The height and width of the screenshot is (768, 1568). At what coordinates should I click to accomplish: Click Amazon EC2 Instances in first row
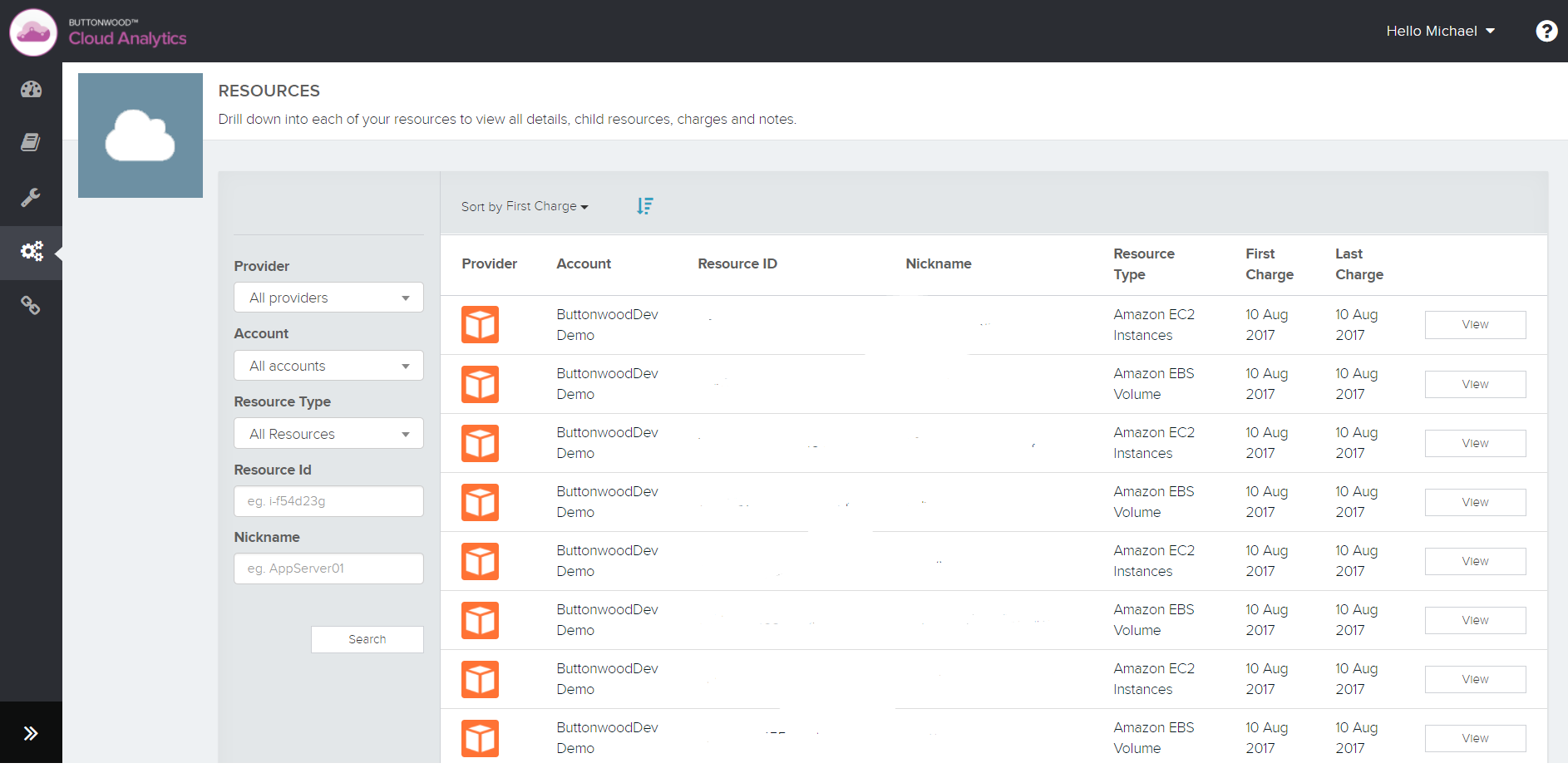click(x=1154, y=324)
